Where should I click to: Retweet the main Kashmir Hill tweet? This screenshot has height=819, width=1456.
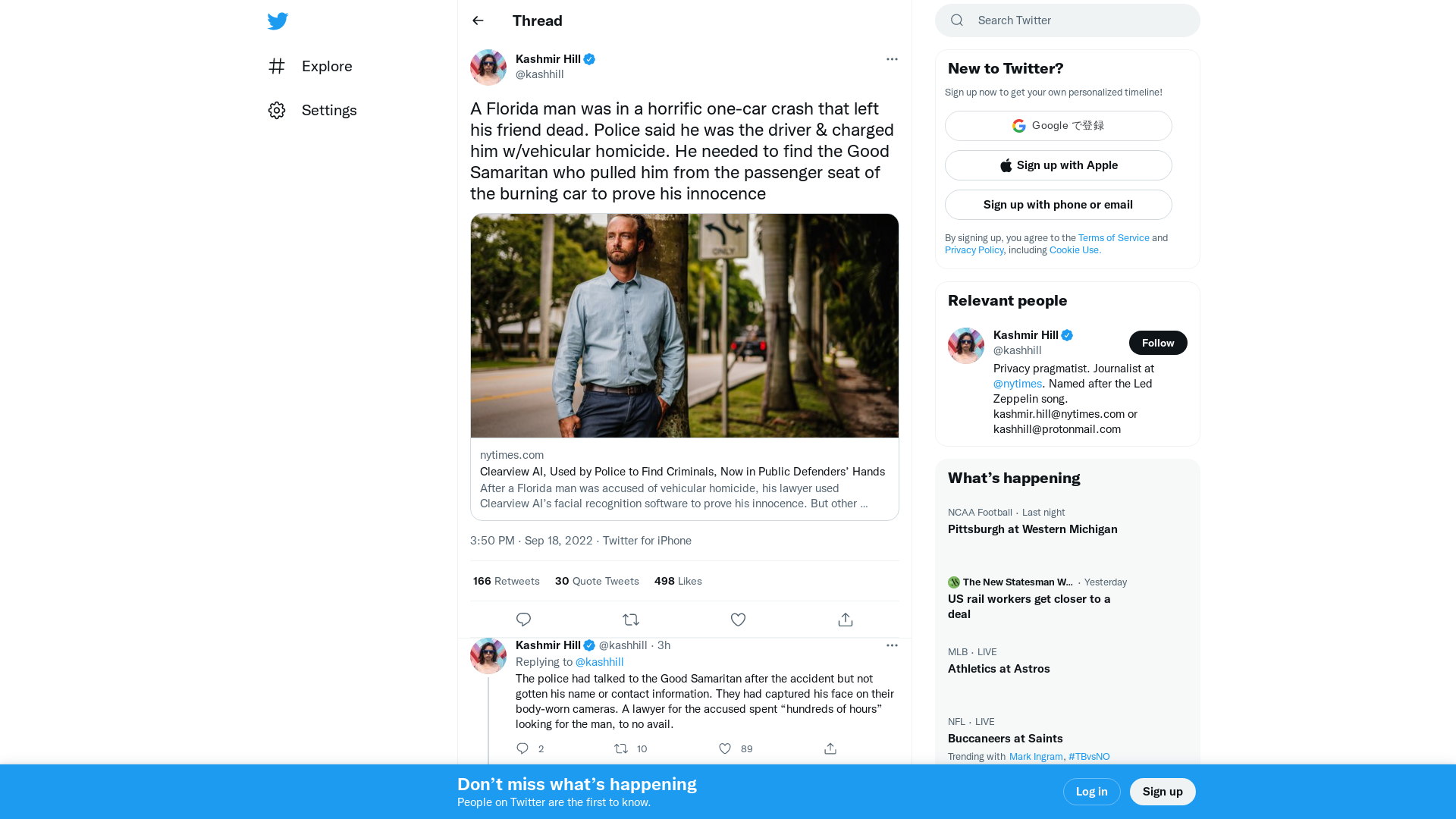pos(631,620)
